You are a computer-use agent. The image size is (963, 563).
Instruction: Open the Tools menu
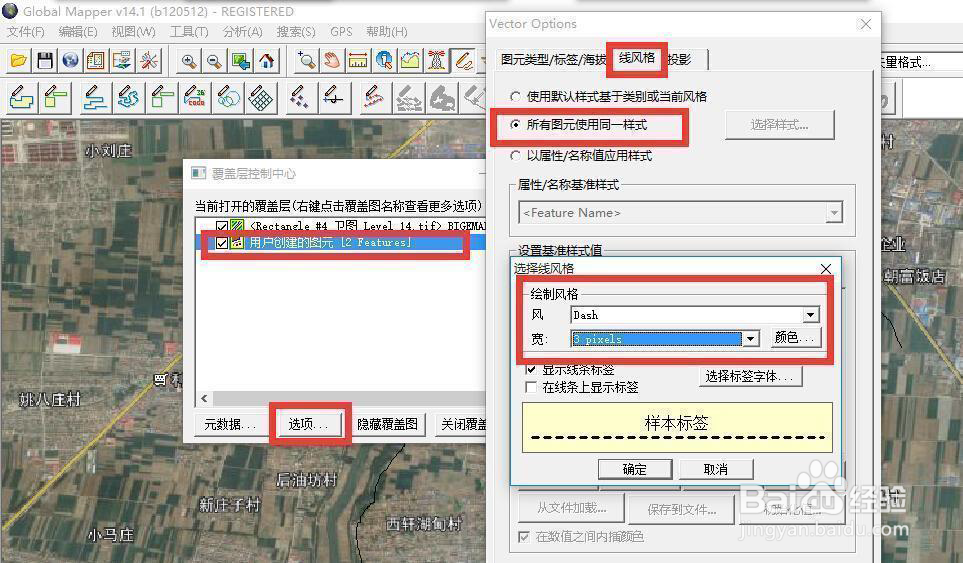pos(189,31)
